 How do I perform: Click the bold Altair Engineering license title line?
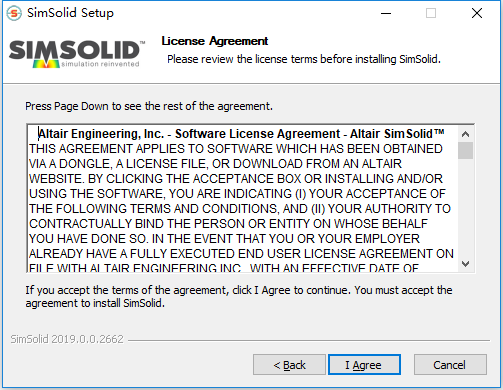[241, 134]
